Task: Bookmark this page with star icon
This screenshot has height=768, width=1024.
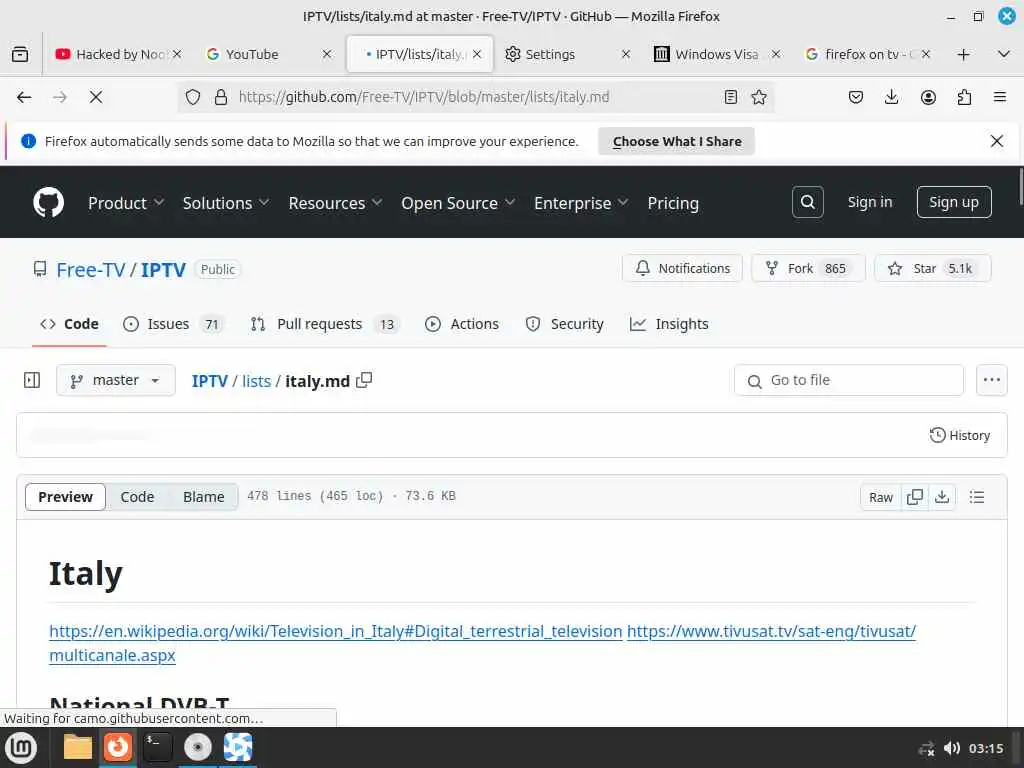Action: pyautogui.click(x=758, y=97)
